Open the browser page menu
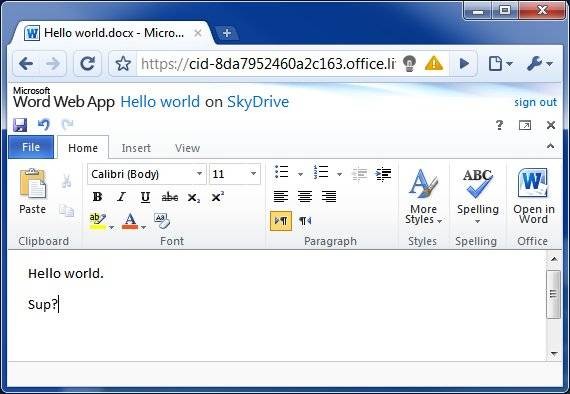 click(500, 64)
